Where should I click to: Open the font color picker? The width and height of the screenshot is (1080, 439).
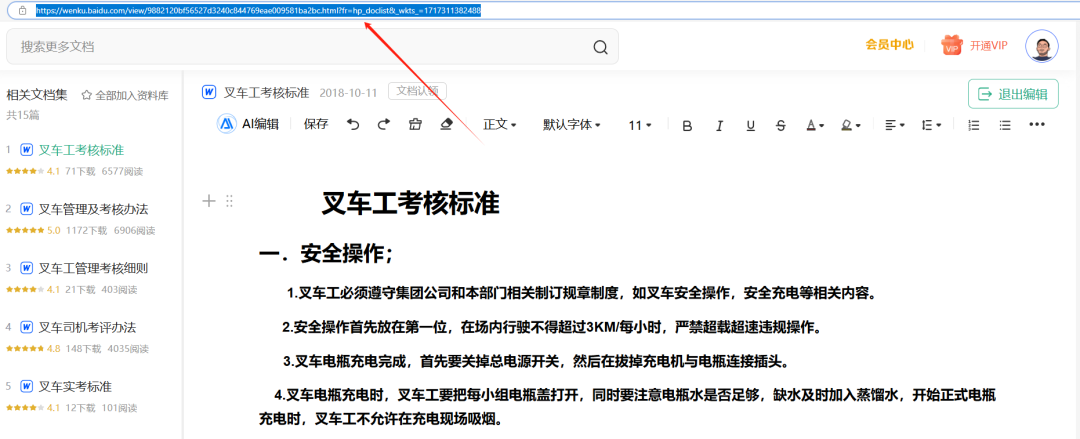pos(815,126)
